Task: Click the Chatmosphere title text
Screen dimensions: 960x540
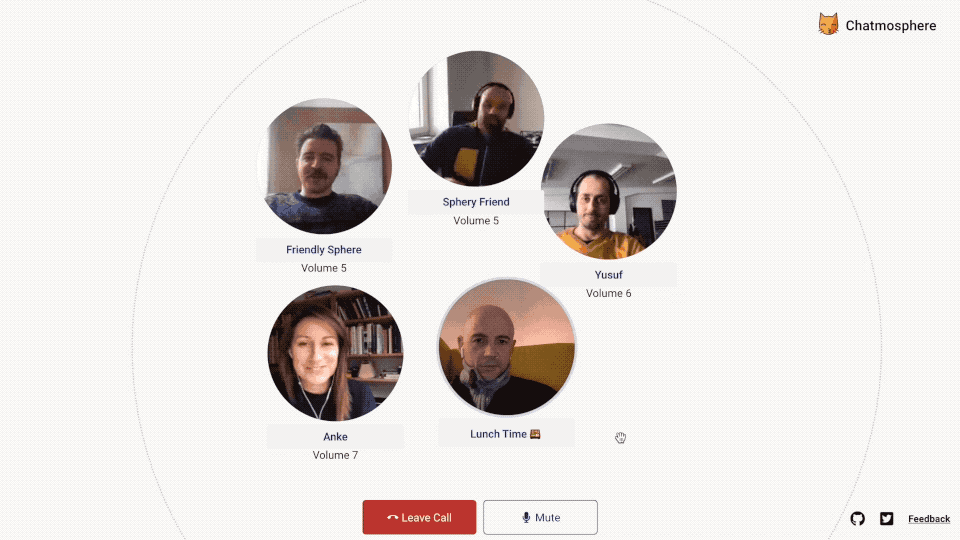Action: pos(891,26)
